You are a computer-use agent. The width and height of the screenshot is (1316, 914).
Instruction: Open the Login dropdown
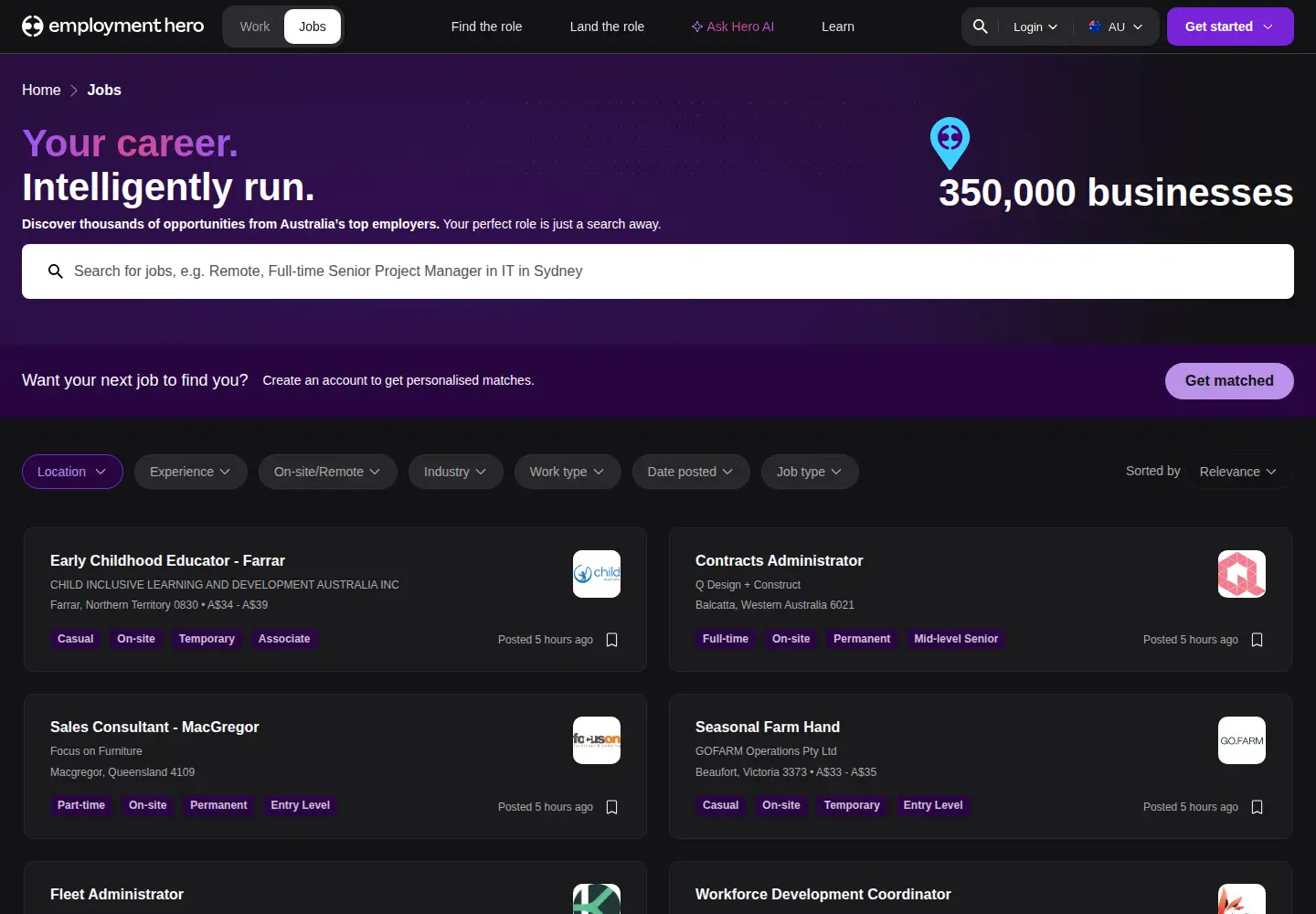click(1035, 27)
